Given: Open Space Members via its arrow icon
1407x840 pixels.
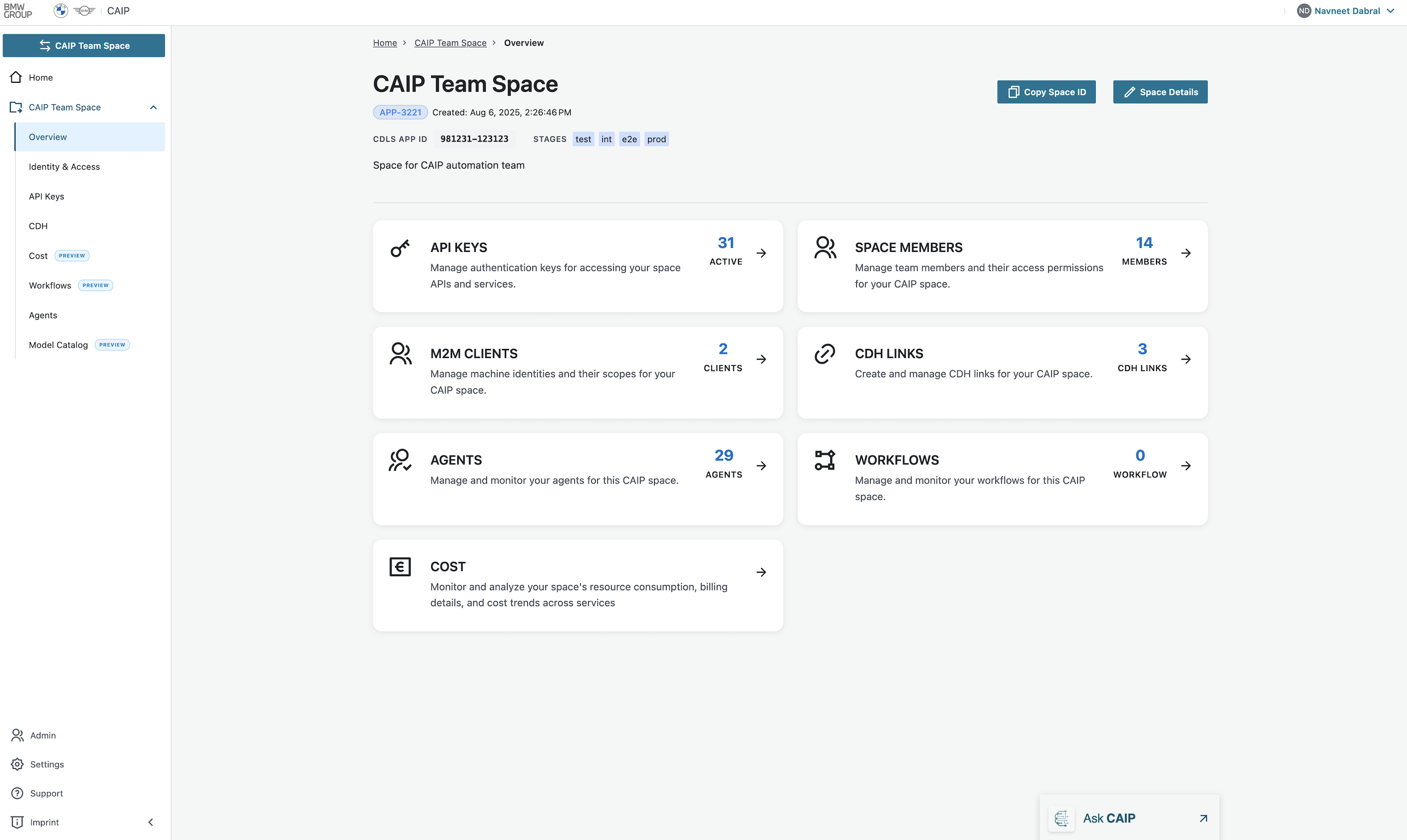Looking at the screenshot, I should click(1186, 253).
